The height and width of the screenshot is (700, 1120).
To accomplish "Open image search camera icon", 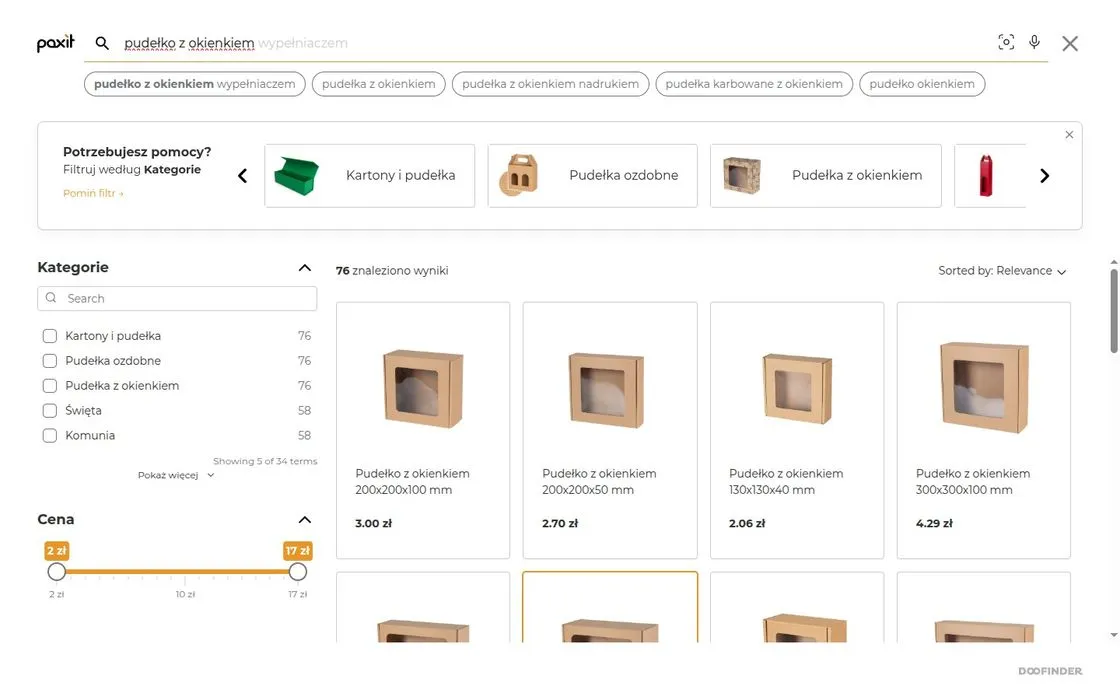I will pos(1006,42).
